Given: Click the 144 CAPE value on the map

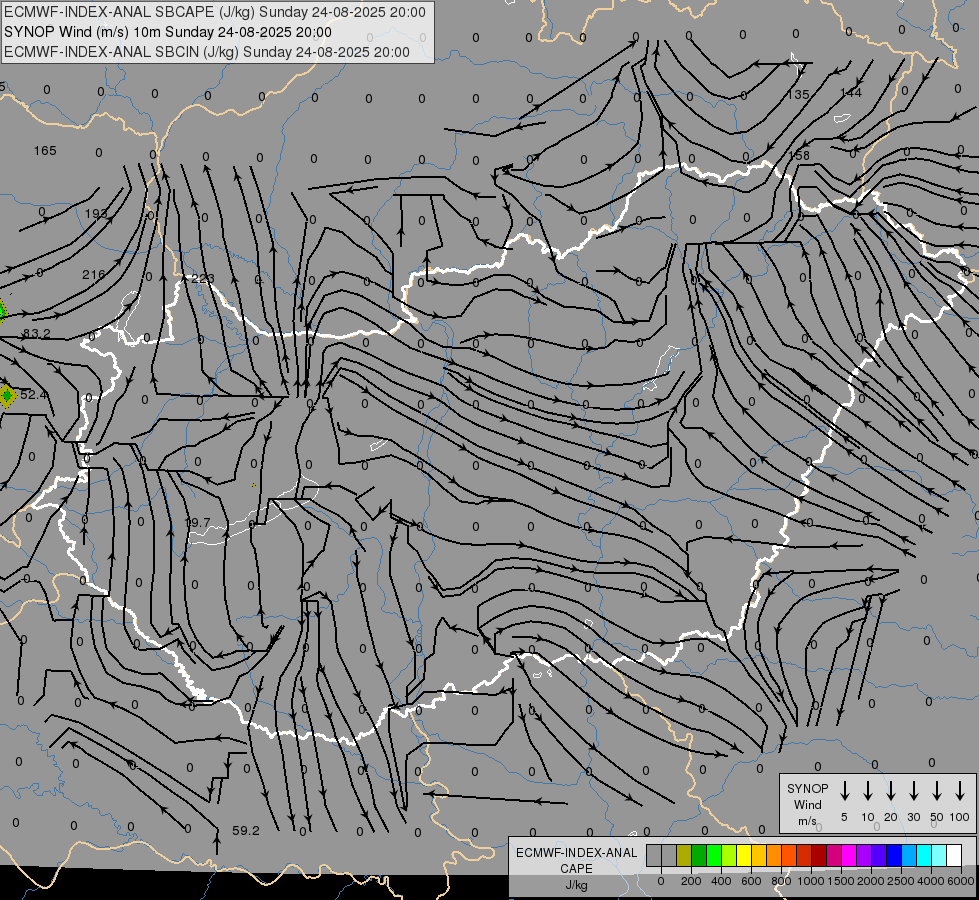Looking at the screenshot, I should point(850,93).
